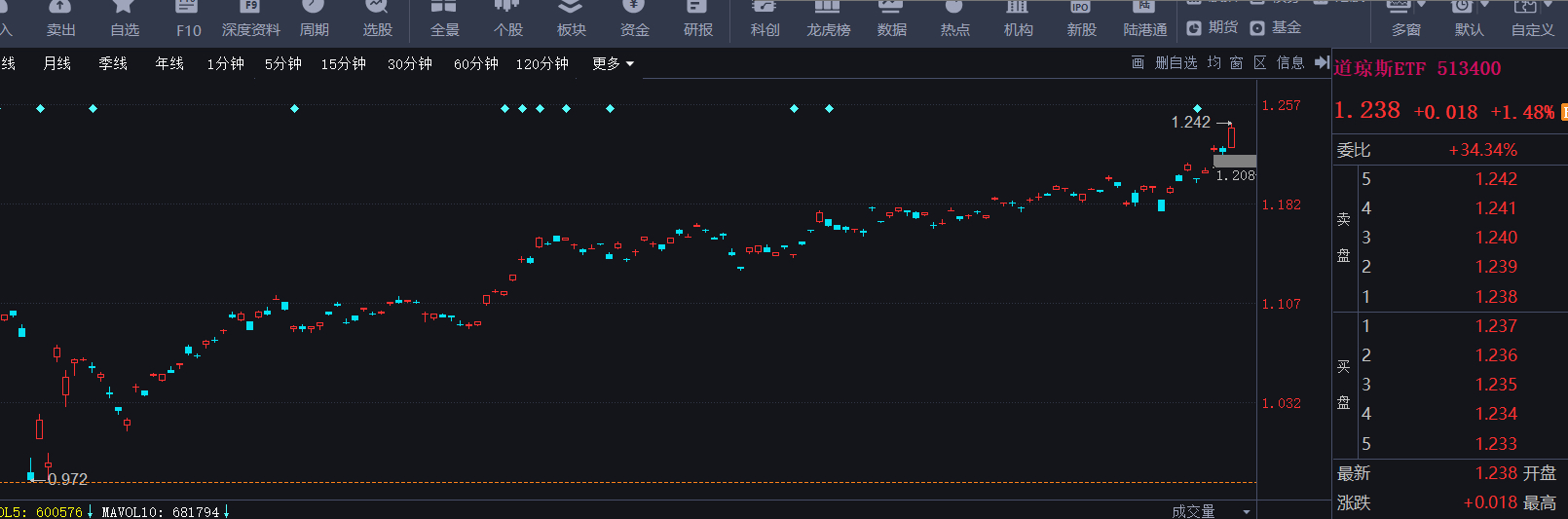The height and width of the screenshot is (519, 1568).
Task: Switch to the 1分钟 chart period
Action: (x=225, y=63)
